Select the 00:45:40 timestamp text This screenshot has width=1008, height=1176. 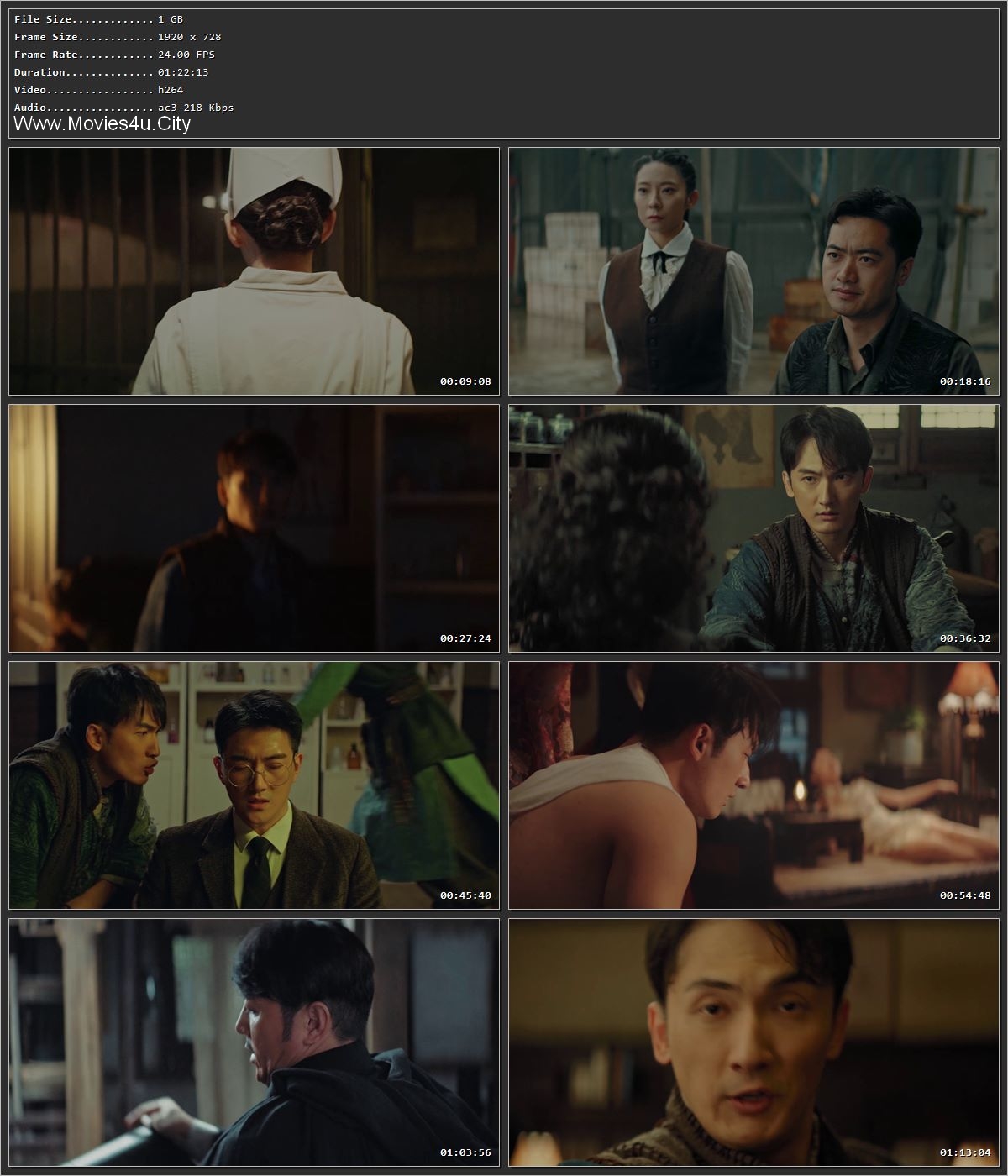pos(468,894)
